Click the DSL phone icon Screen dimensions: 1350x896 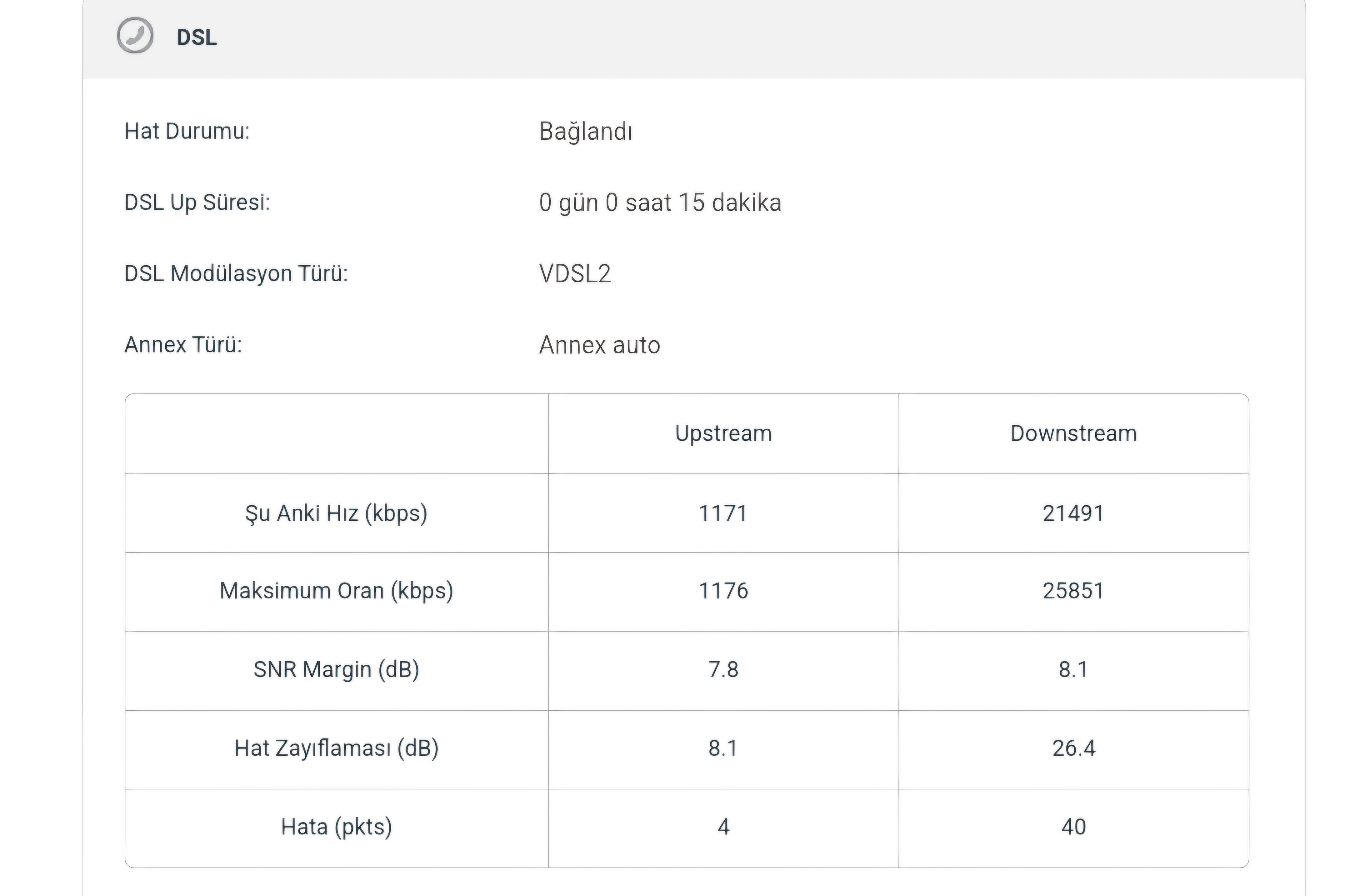[x=135, y=35]
